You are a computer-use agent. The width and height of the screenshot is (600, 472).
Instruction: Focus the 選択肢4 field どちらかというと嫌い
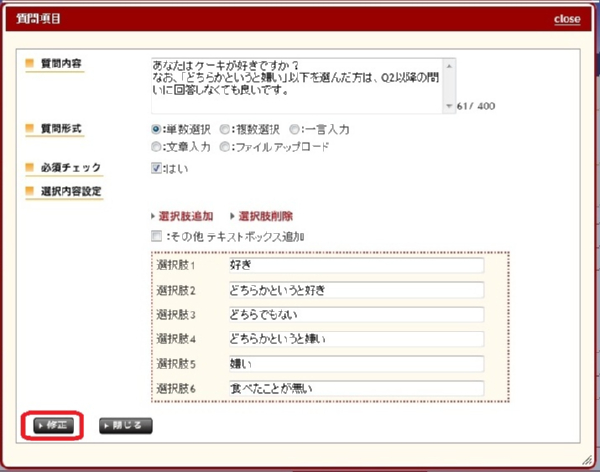tap(354, 339)
